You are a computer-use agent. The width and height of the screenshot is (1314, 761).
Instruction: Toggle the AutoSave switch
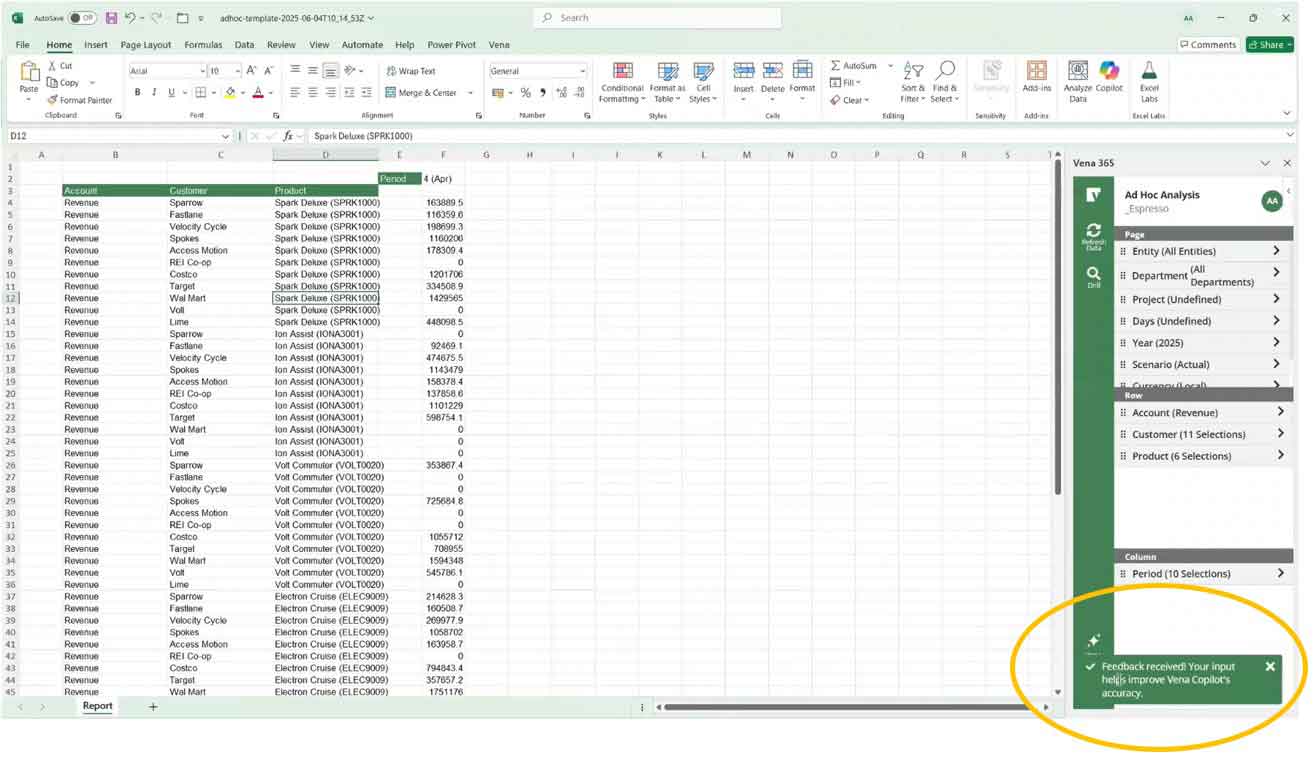[x=83, y=18]
